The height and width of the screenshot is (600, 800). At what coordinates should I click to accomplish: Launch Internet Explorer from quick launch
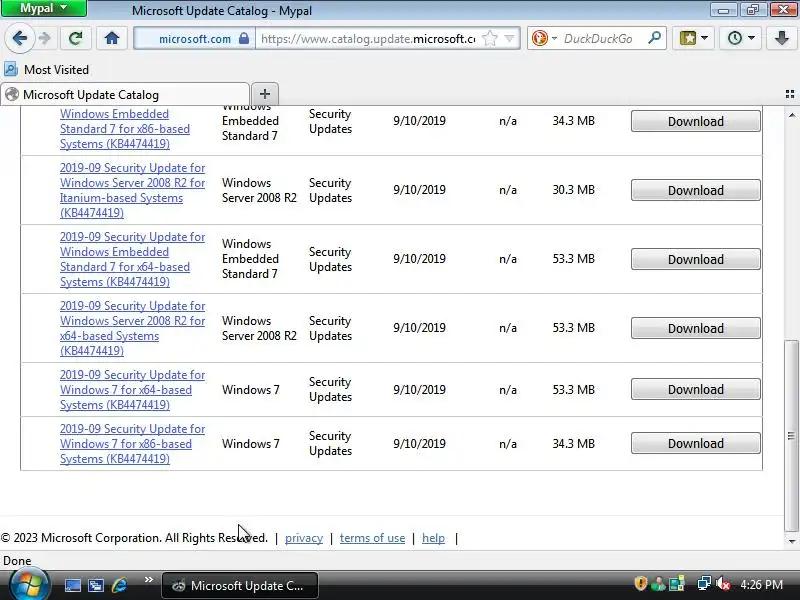(x=119, y=585)
